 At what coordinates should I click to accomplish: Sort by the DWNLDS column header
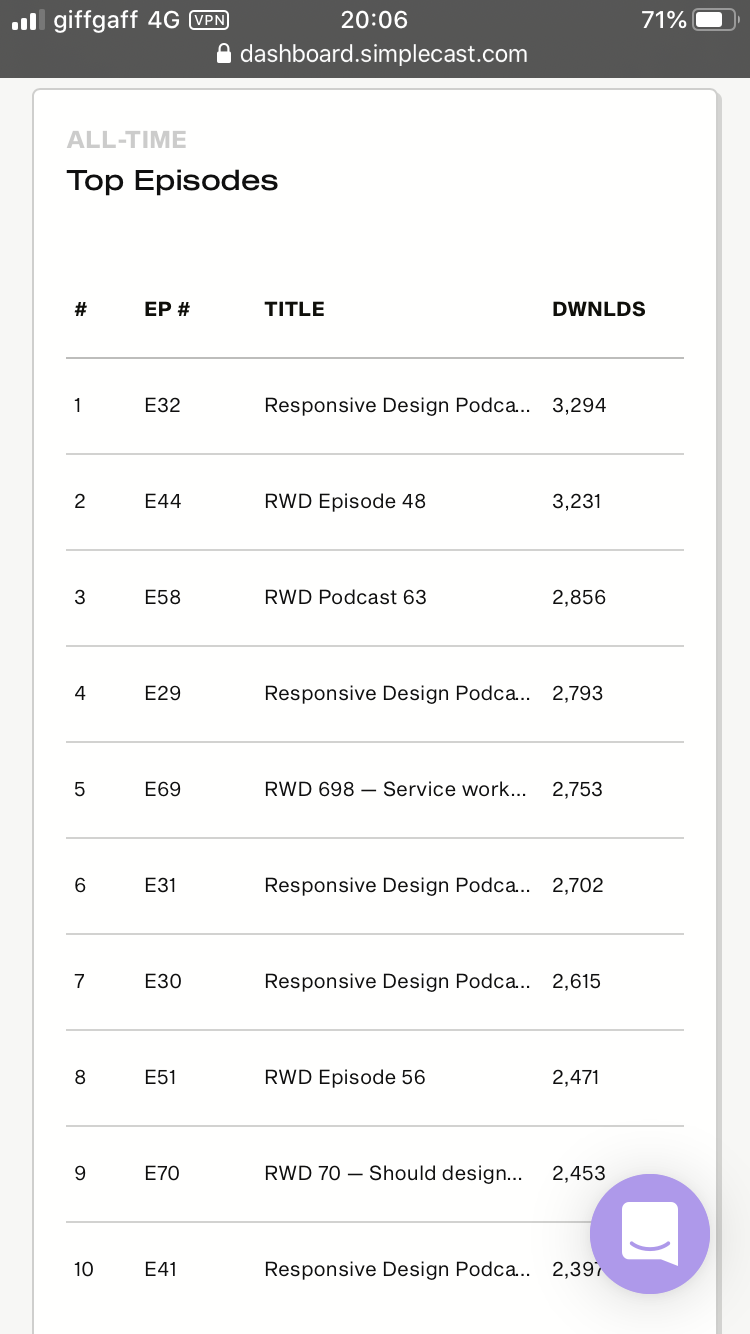tap(599, 309)
